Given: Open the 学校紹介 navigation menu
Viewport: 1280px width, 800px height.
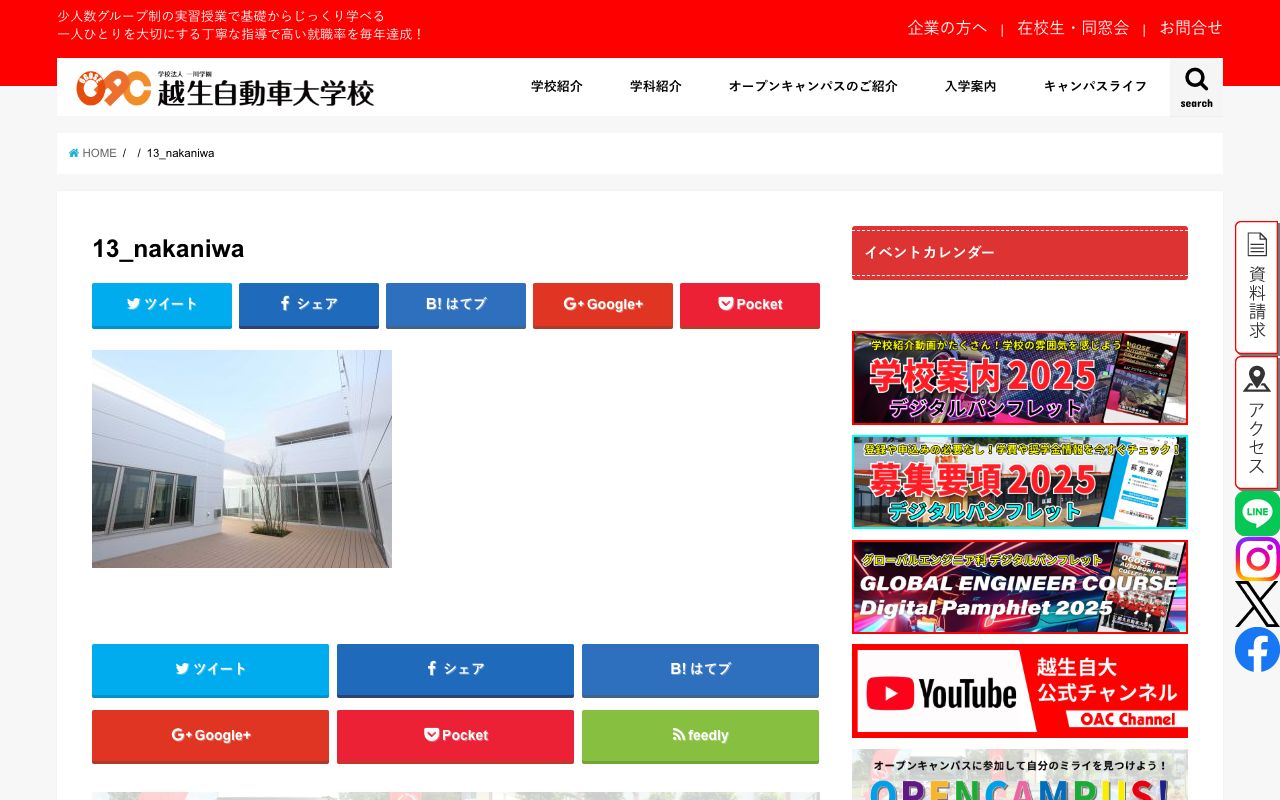Looking at the screenshot, I should click(x=556, y=87).
